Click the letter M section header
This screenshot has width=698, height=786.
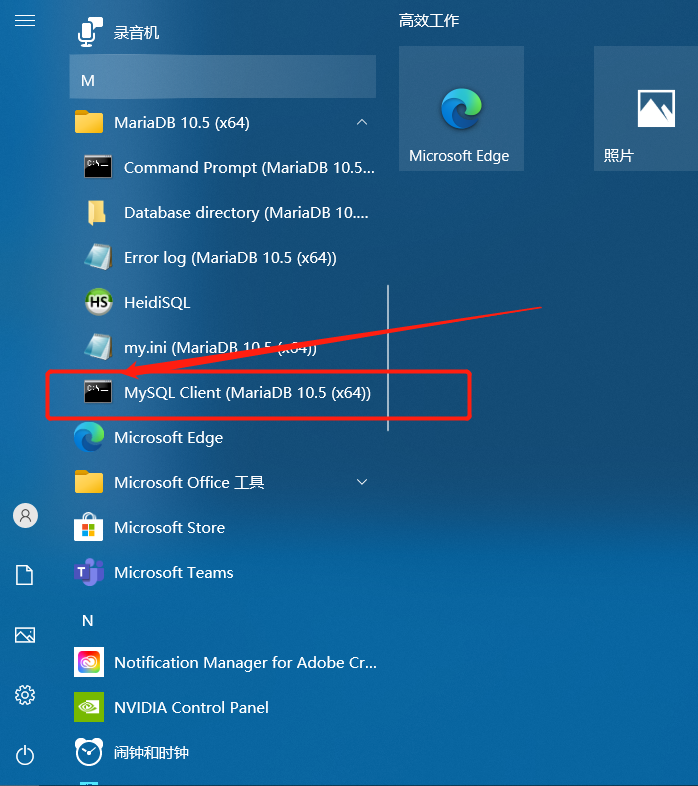[x=223, y=77]
